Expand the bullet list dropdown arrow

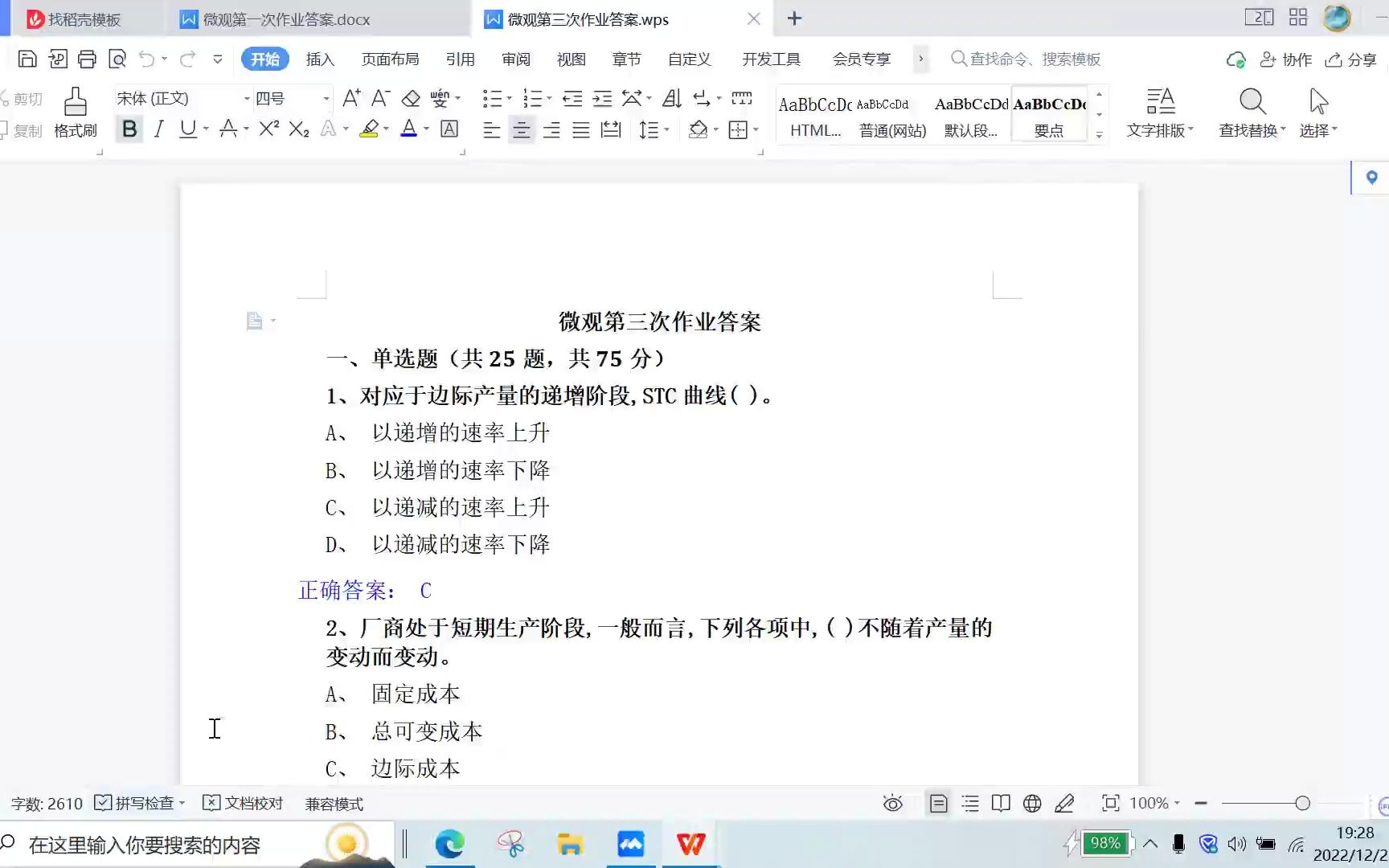click(509, 98)
